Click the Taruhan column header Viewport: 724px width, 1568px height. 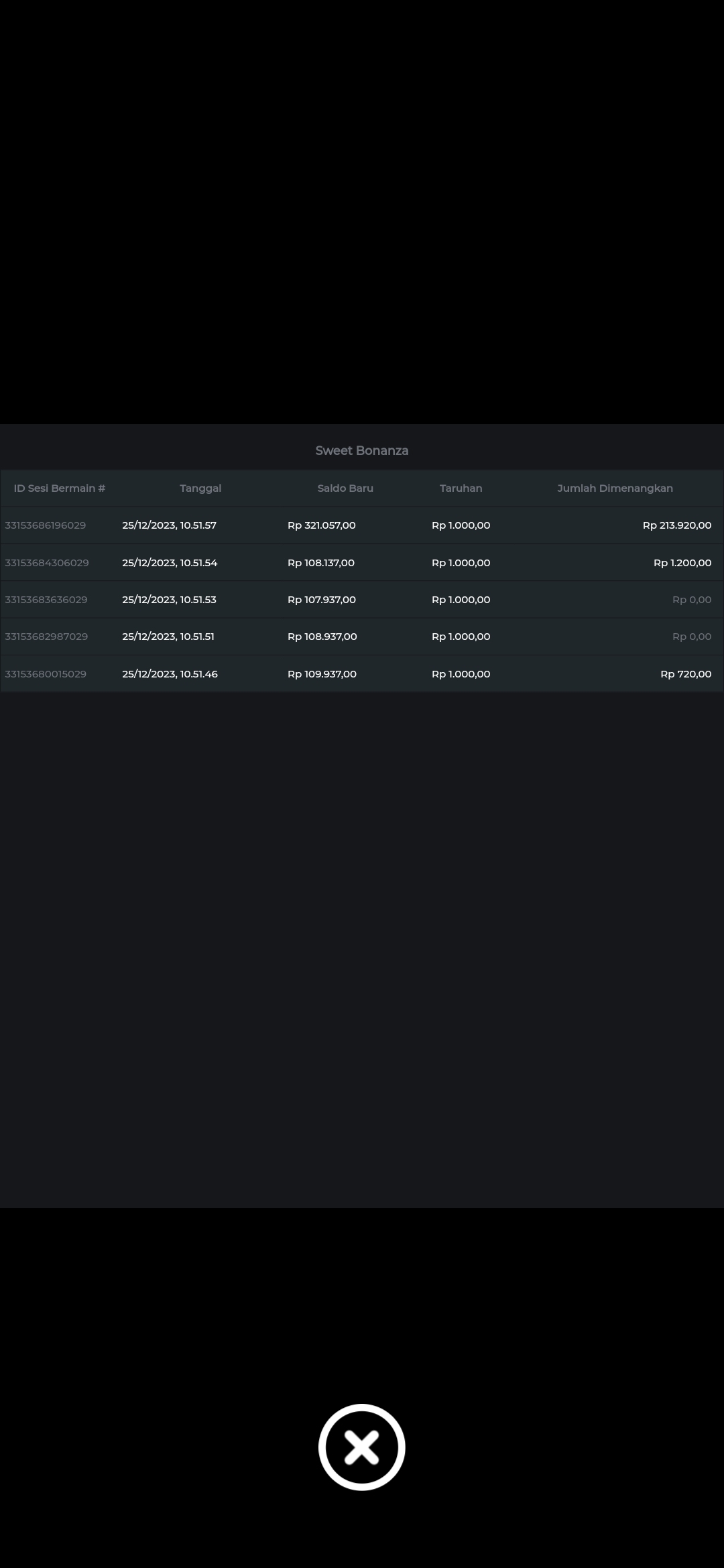[x=461, y=488]
